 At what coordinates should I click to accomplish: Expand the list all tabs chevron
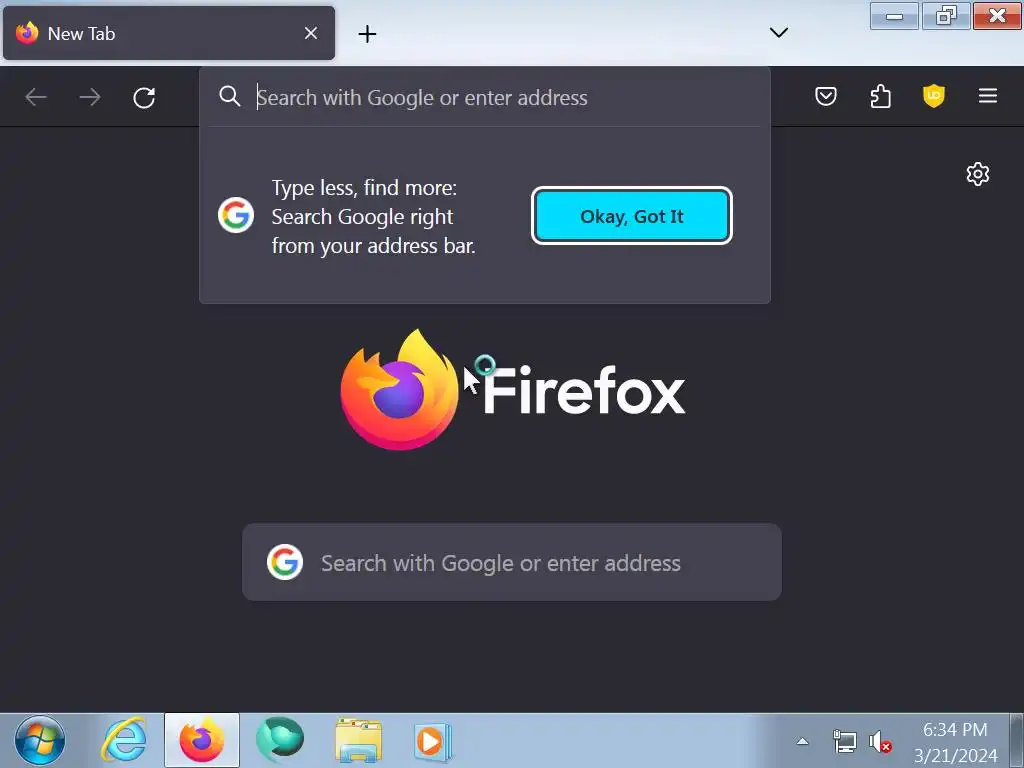click(778, 33)
